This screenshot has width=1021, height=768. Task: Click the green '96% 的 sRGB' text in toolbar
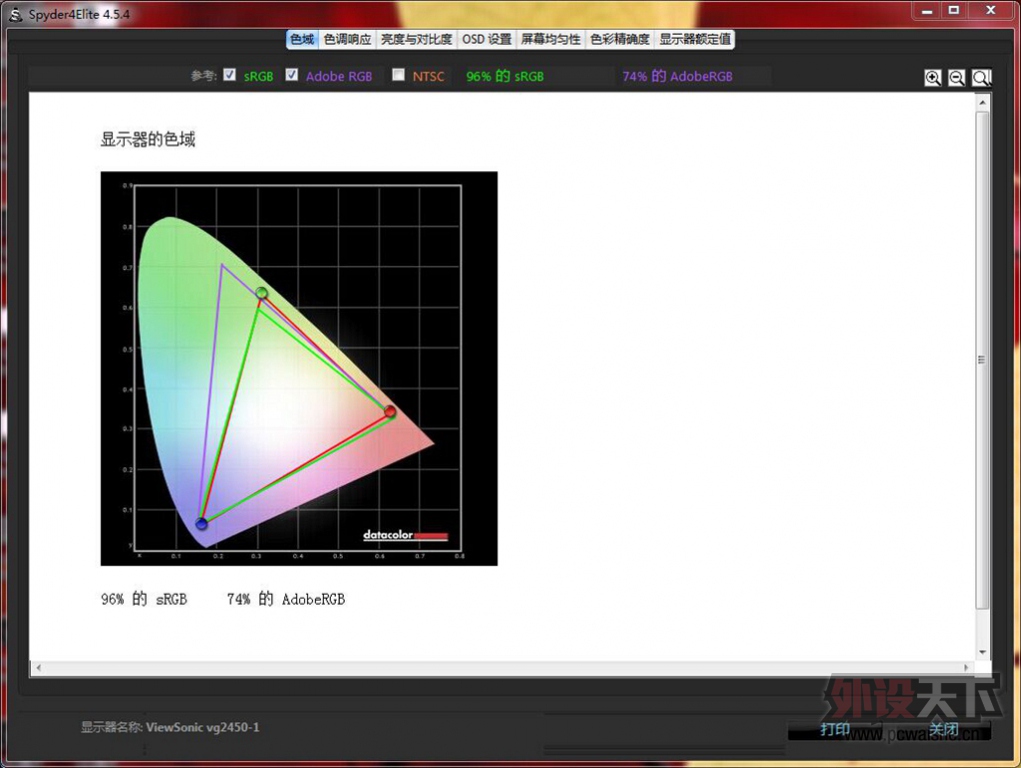(505, 76)
